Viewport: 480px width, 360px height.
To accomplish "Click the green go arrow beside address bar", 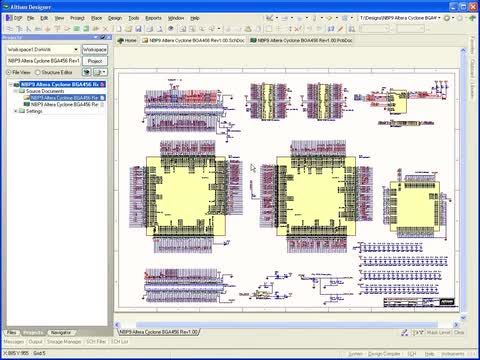I will (x=472, y=18).
